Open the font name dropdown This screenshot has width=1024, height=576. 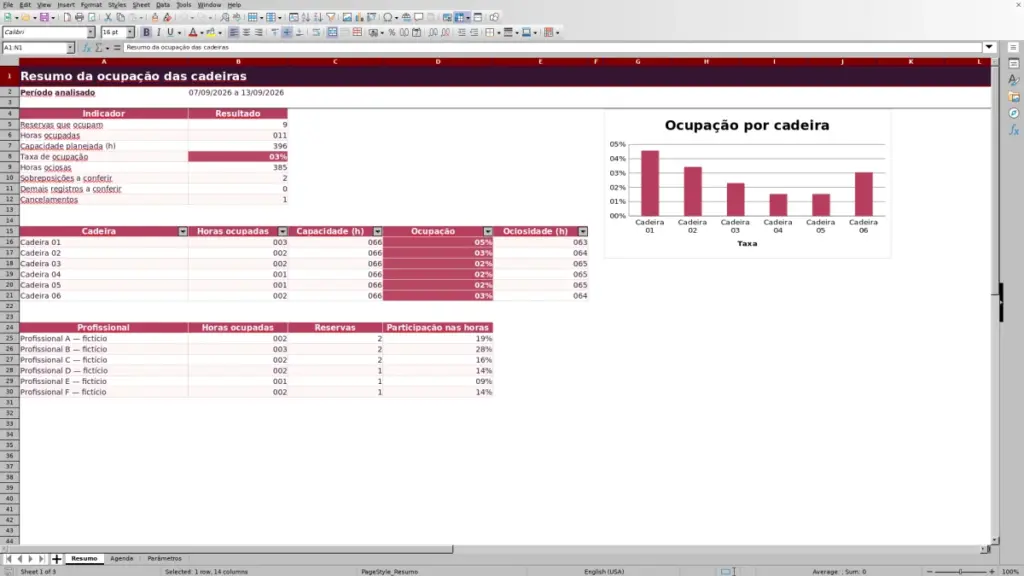91,32
